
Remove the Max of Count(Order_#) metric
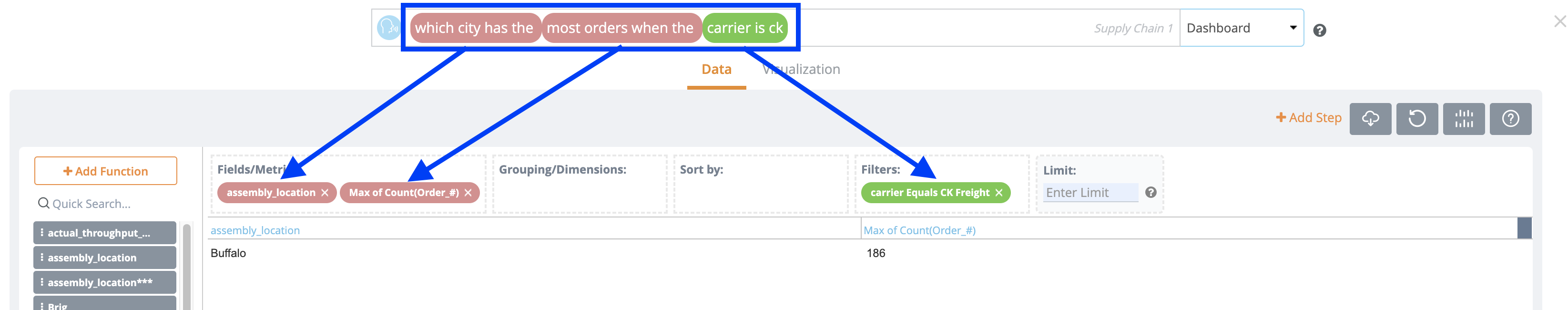coord(468,193)
